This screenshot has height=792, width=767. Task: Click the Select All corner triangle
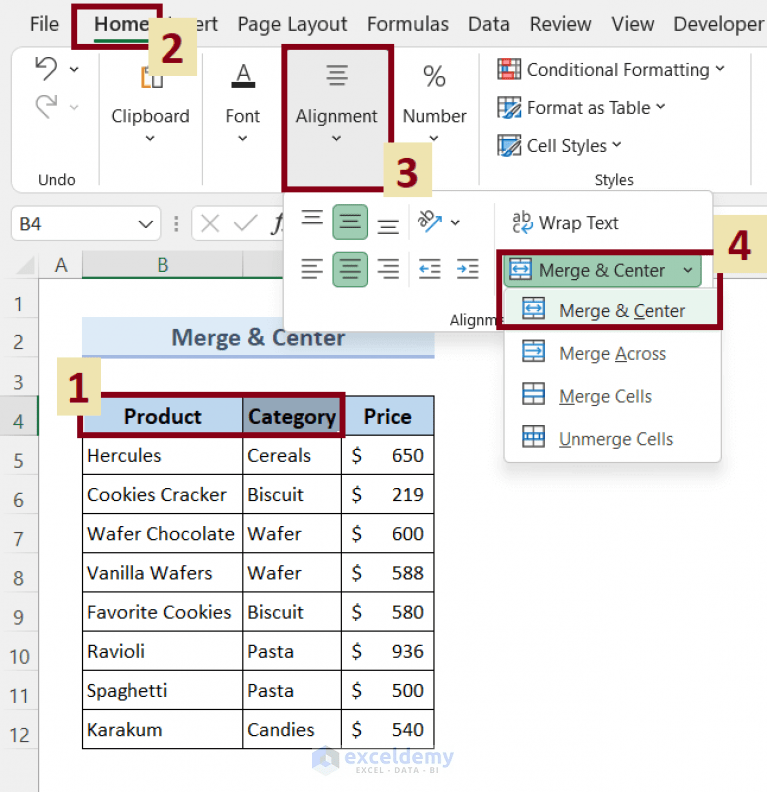(24, 265)
